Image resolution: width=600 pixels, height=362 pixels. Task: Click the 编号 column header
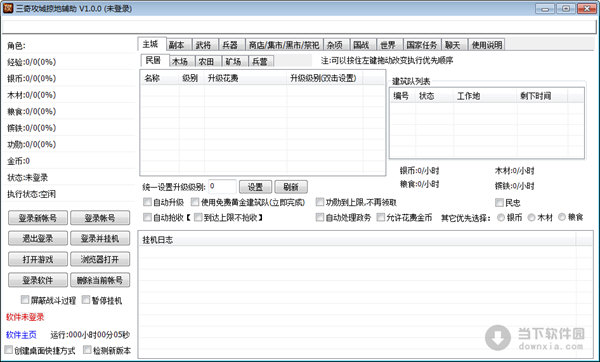(x=403, y=96)
